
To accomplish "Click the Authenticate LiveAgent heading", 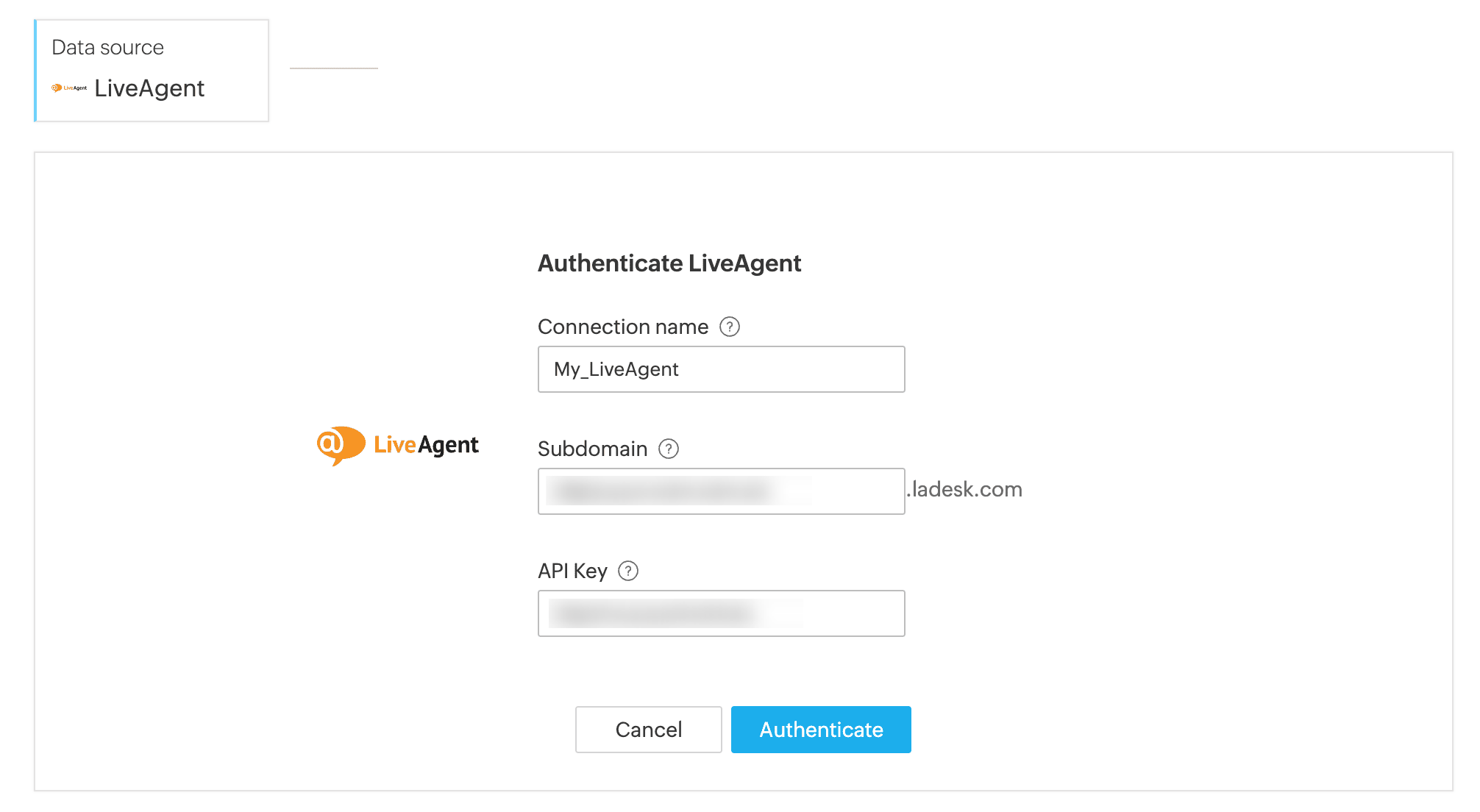I will pos(669,263).
